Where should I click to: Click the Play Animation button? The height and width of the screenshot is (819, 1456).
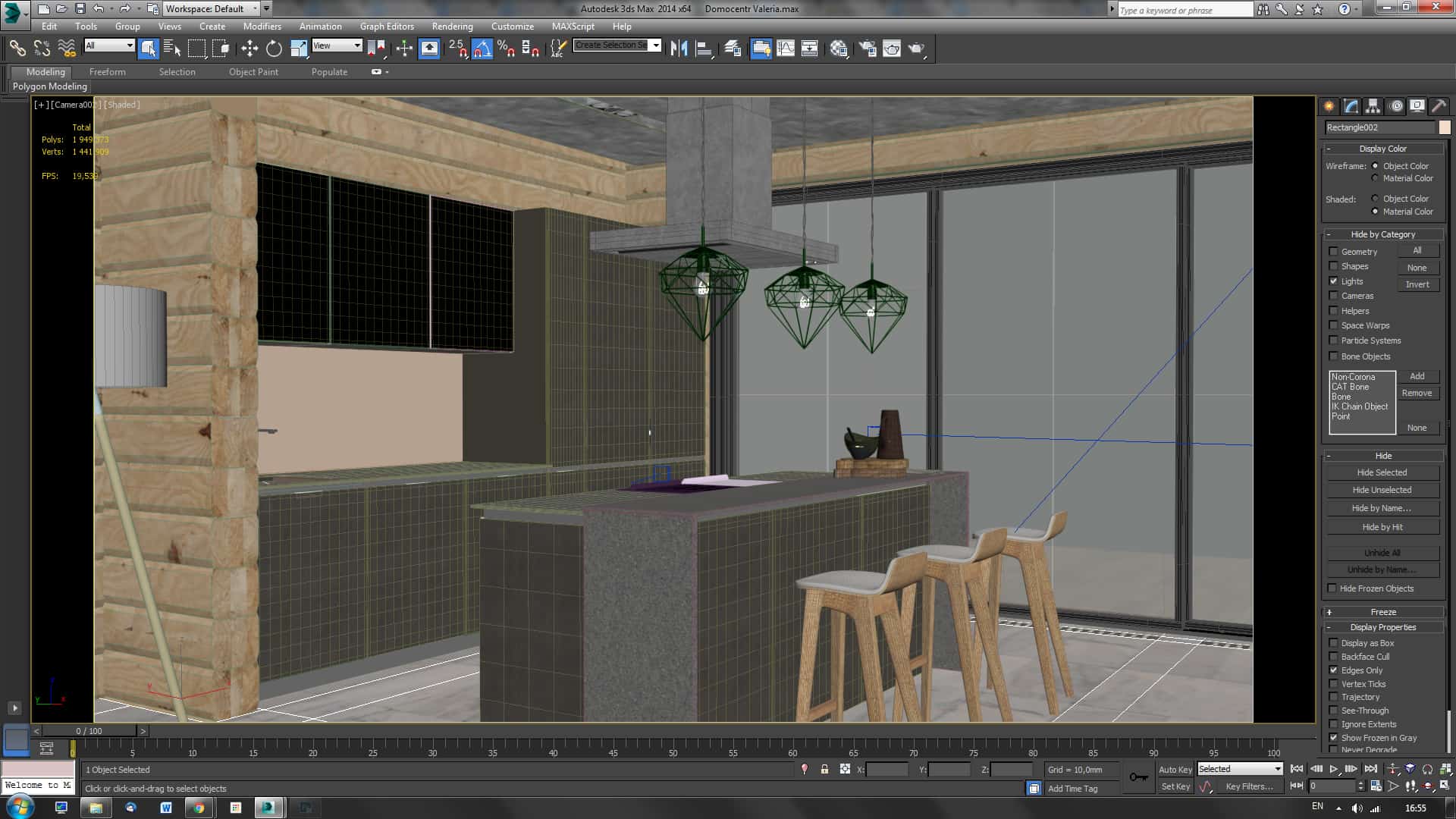[x=1334, y=769]
